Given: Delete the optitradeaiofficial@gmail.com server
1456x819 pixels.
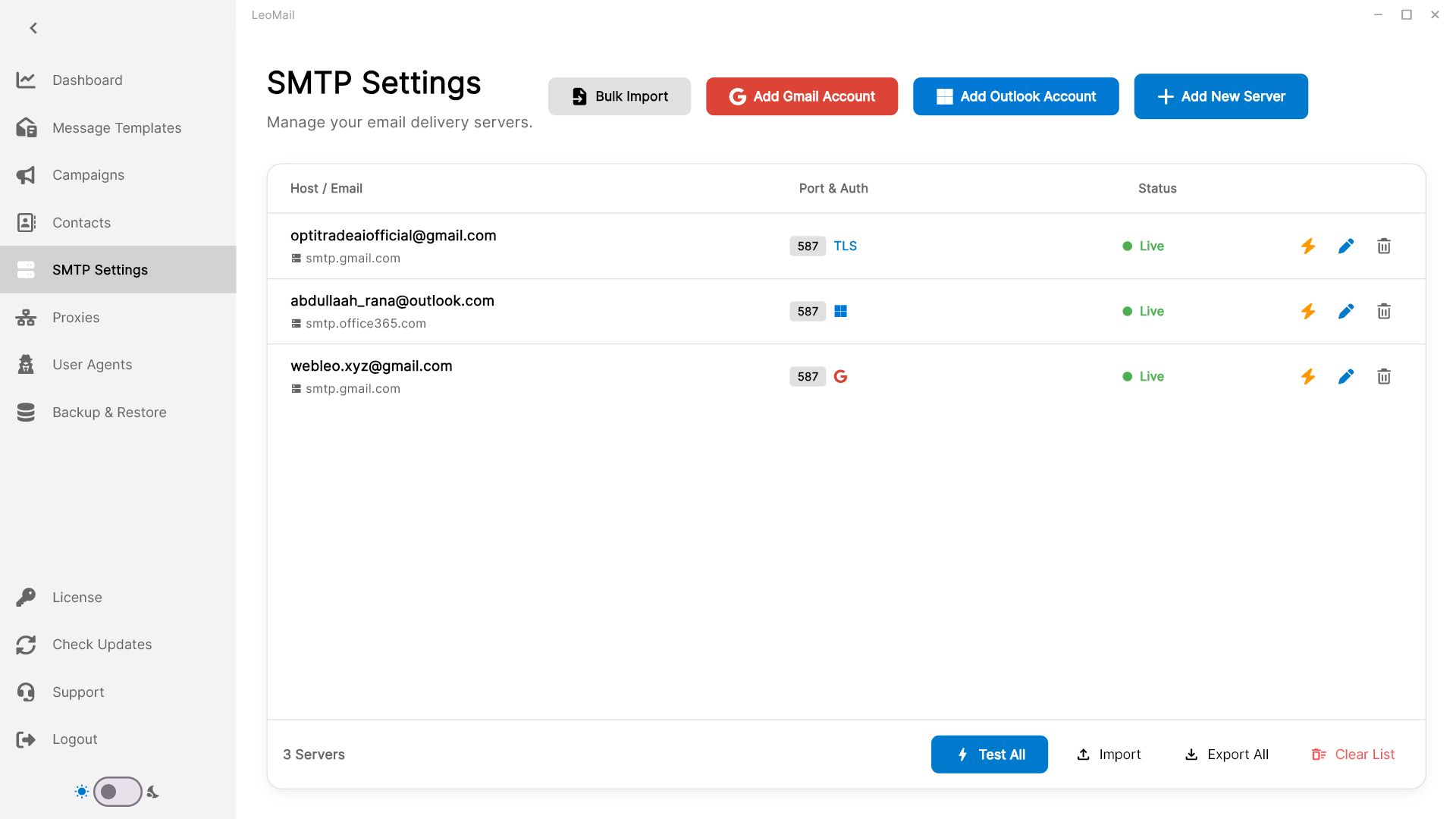Looking at the screenshot, I should [x=1384, y=246].
